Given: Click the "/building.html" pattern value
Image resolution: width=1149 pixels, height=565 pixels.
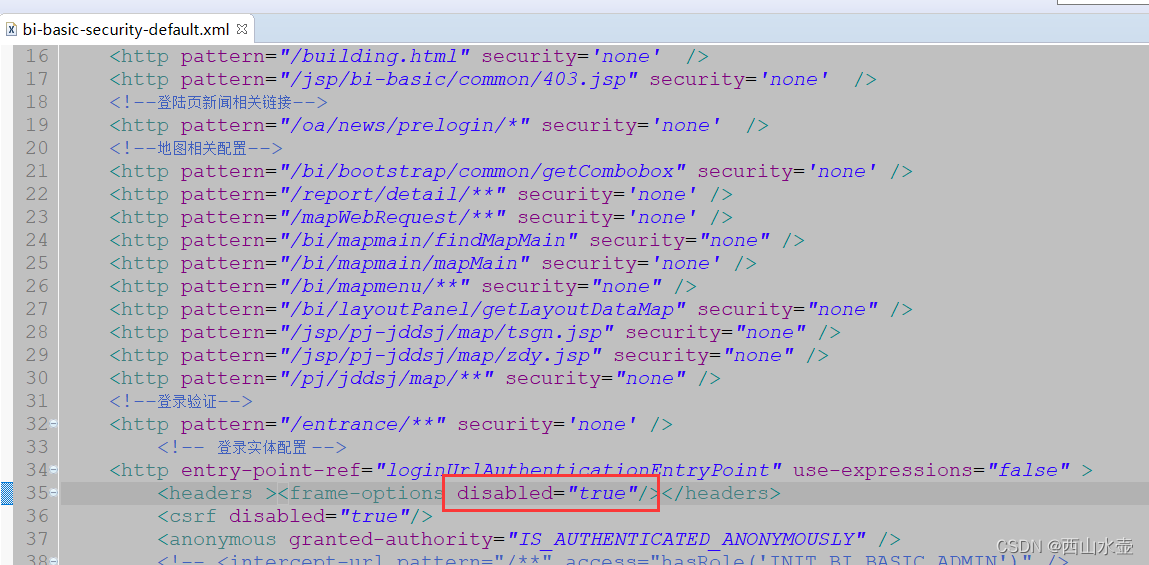Looking at the screenshot, I should [374, 56].
